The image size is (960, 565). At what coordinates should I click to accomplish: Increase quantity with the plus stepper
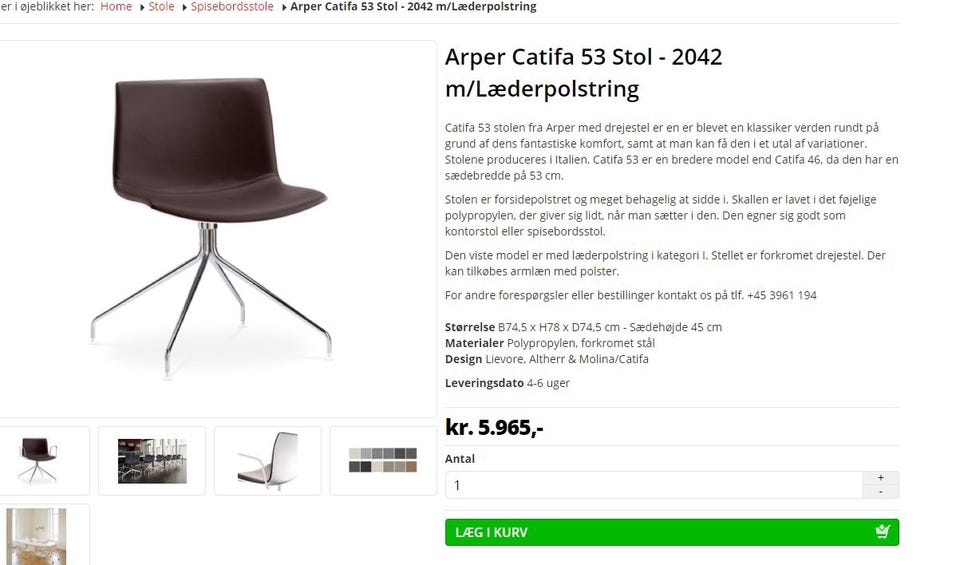pos(880,477)
